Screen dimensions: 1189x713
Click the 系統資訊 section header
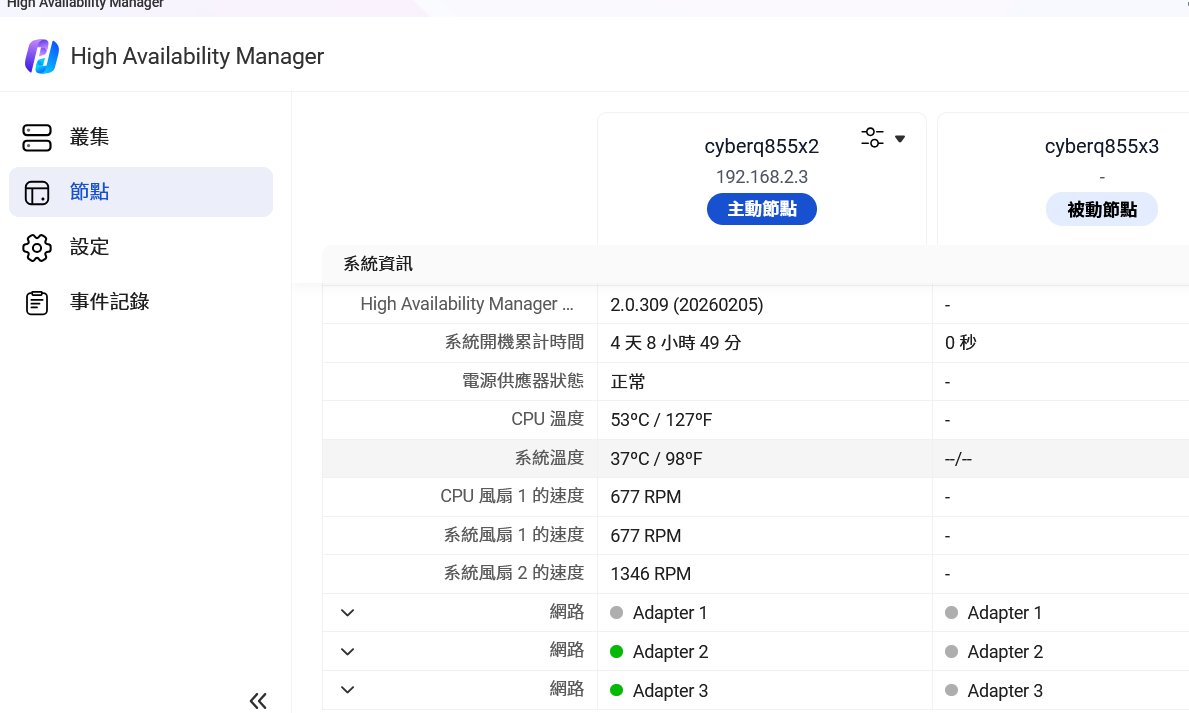pos(378,265)
